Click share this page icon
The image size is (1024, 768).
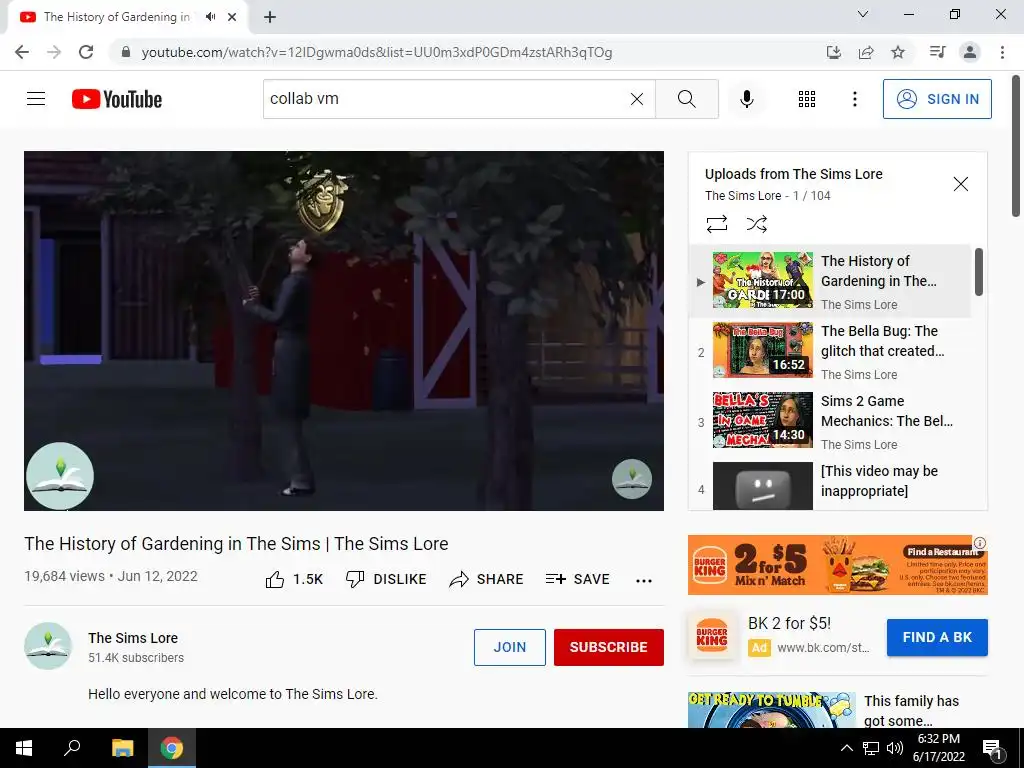point(866,52)
